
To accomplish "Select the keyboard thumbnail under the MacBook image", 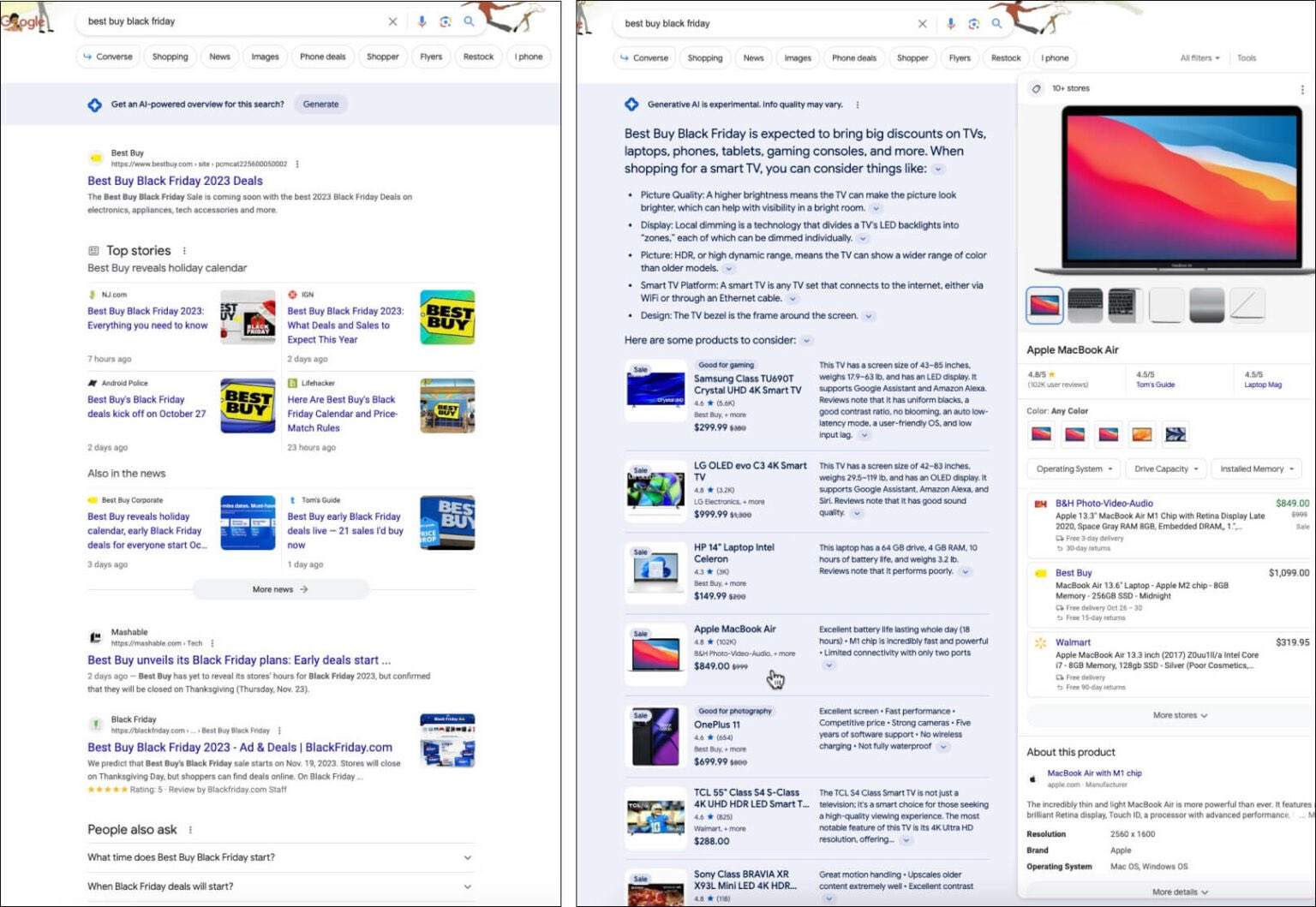I will coord(1086,305).
